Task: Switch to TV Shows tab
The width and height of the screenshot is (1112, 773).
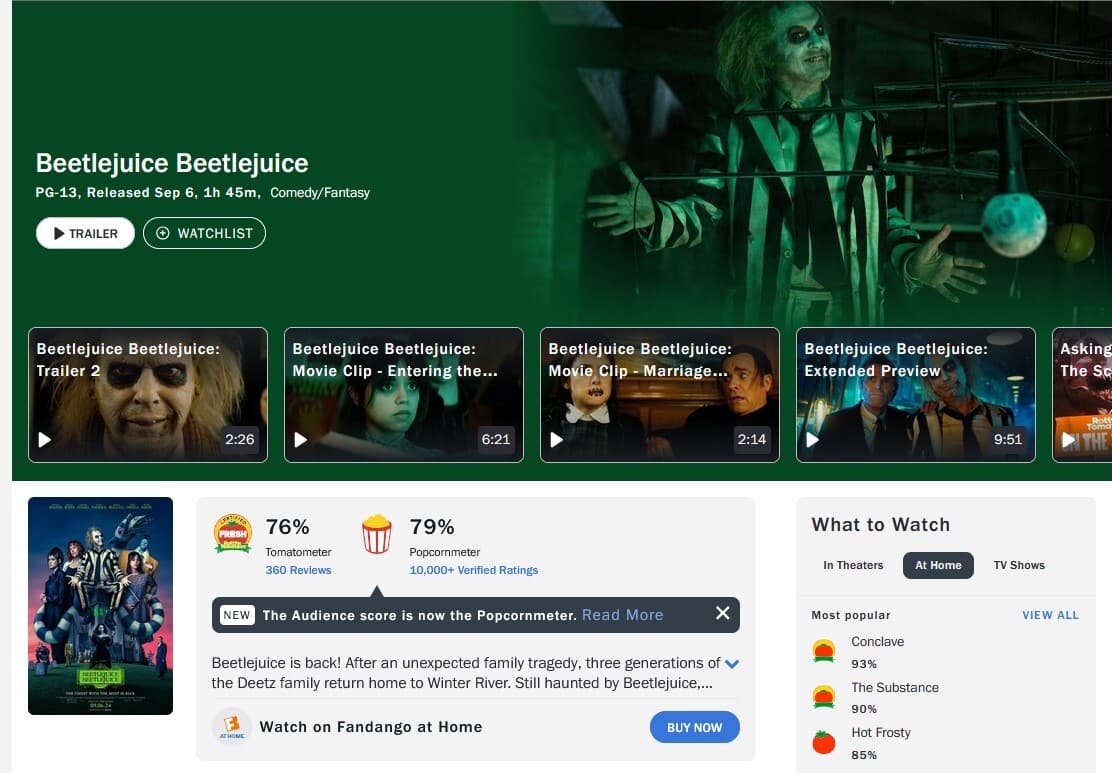Action: [1019, 565]
